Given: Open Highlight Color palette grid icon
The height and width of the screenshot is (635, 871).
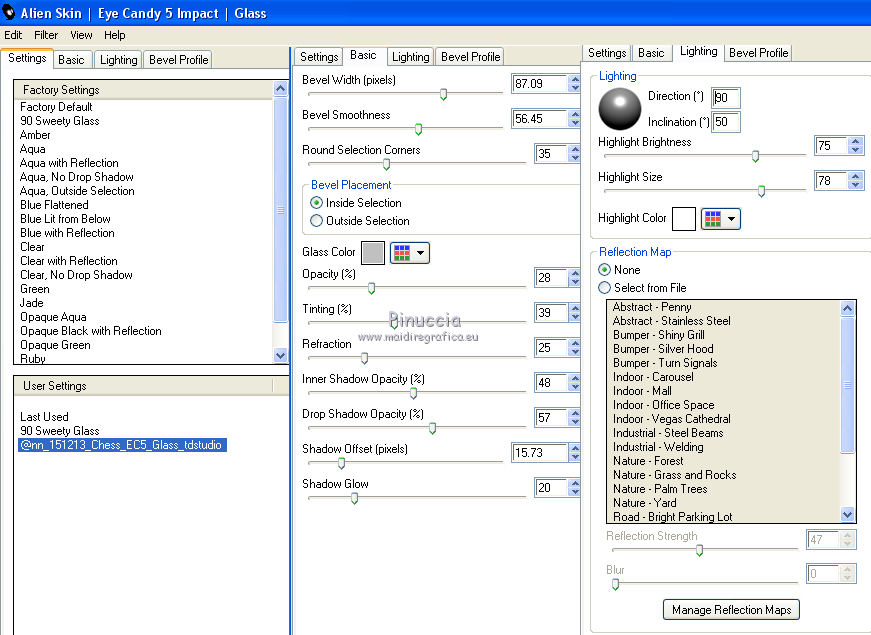Looking at the screenshot, I should 712,219.
